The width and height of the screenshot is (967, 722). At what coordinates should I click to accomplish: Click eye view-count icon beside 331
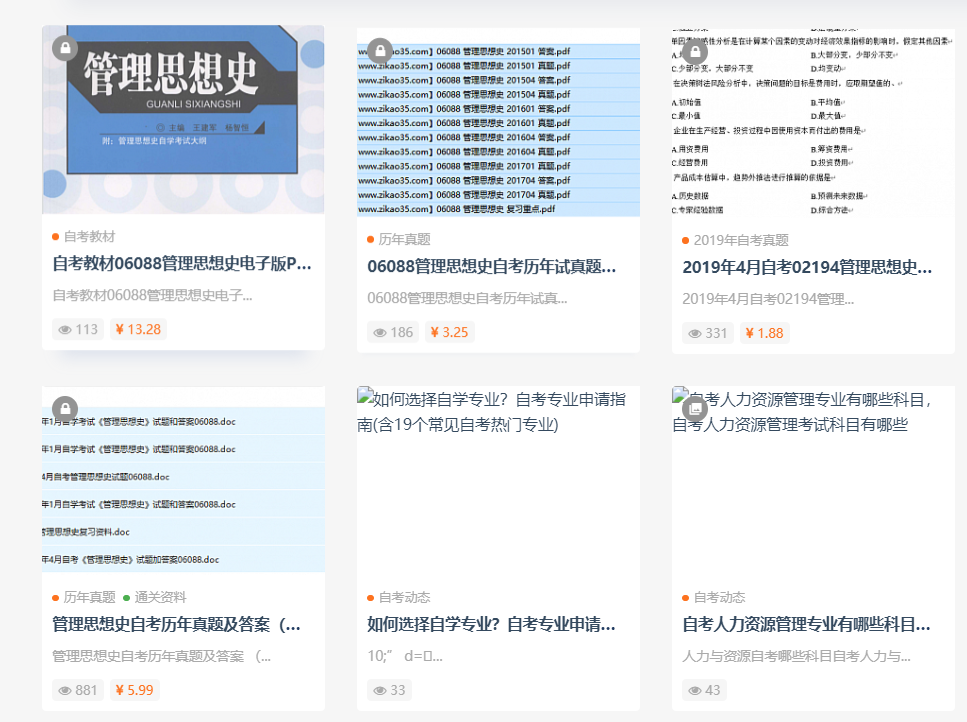[x=695, y=334]
